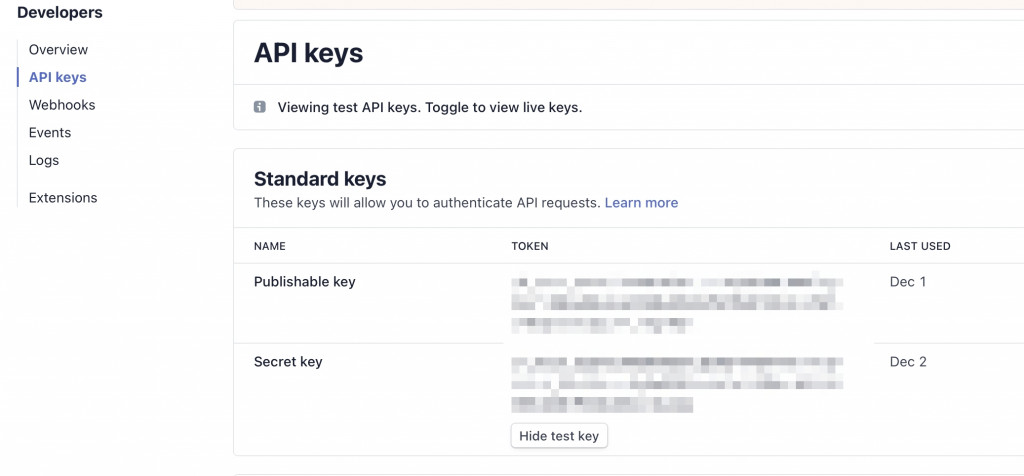Go to Webhooks page
The image size is (1024, 476).
(62, 105)
